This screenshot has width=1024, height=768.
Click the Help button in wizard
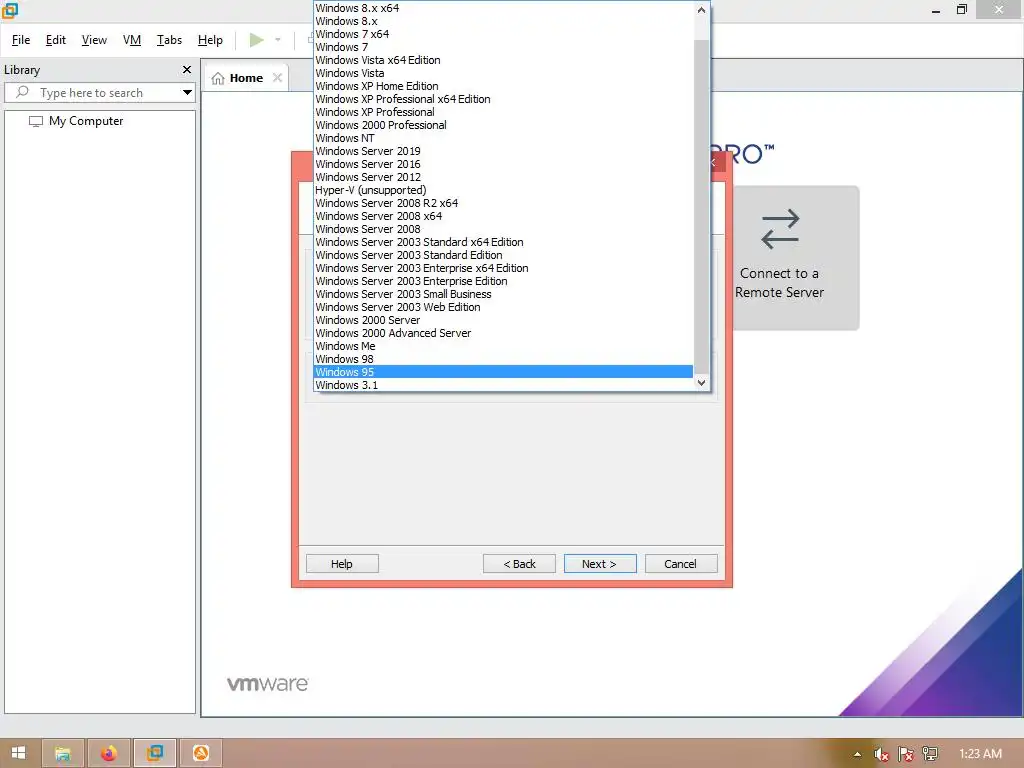[x=342, y=564]
